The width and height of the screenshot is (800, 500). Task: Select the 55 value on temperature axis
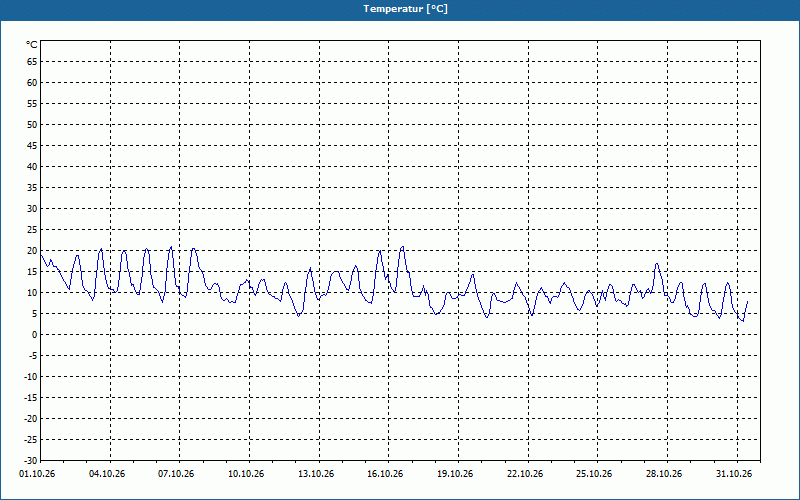coord(32,104)
